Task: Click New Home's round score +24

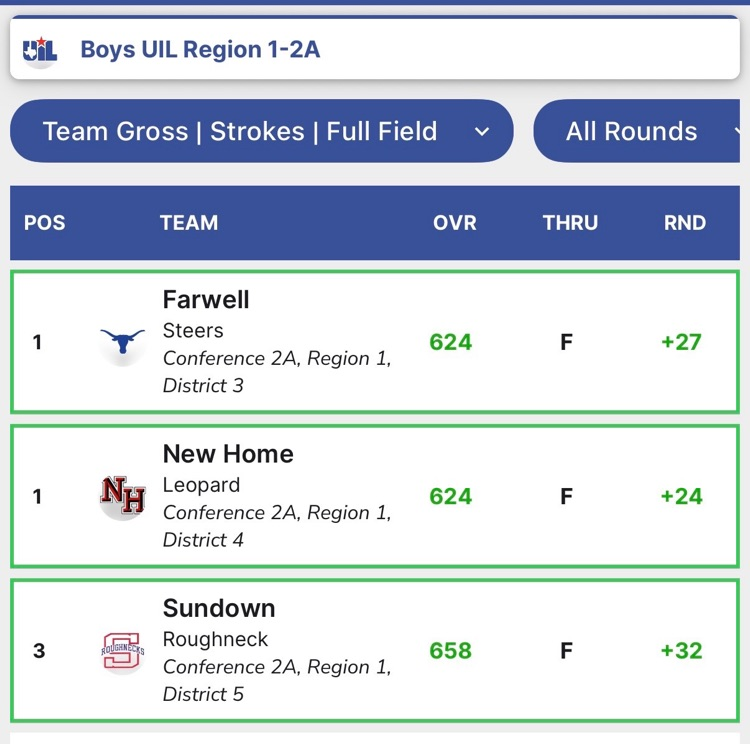Action: pyautogui.click(x=681, y=496)
